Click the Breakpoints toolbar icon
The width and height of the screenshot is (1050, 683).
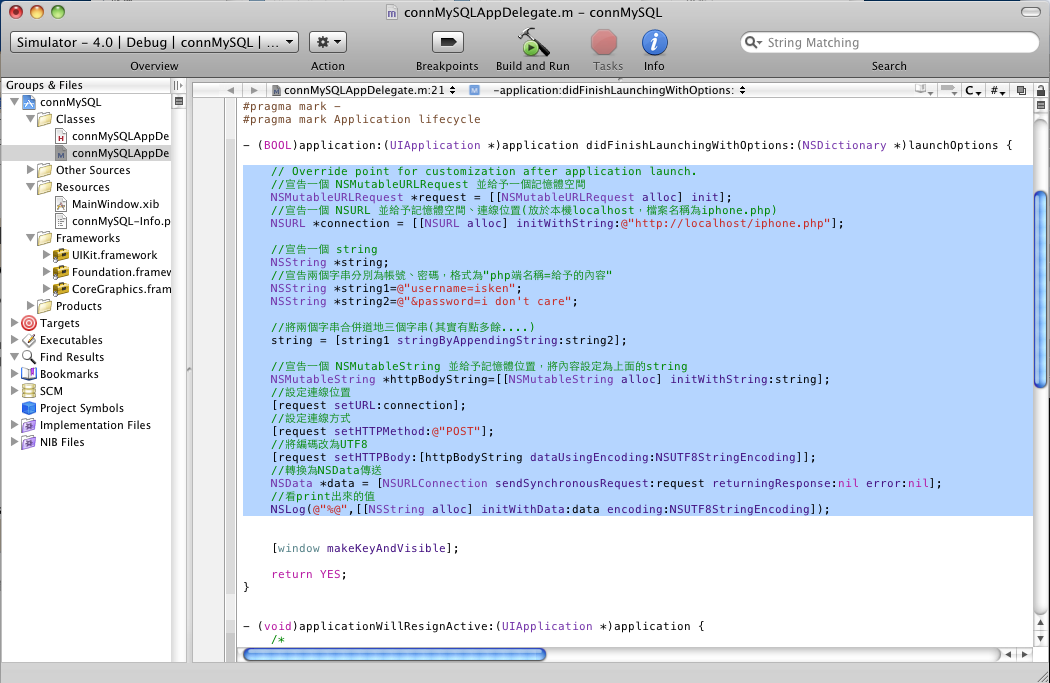pos(447,43)
